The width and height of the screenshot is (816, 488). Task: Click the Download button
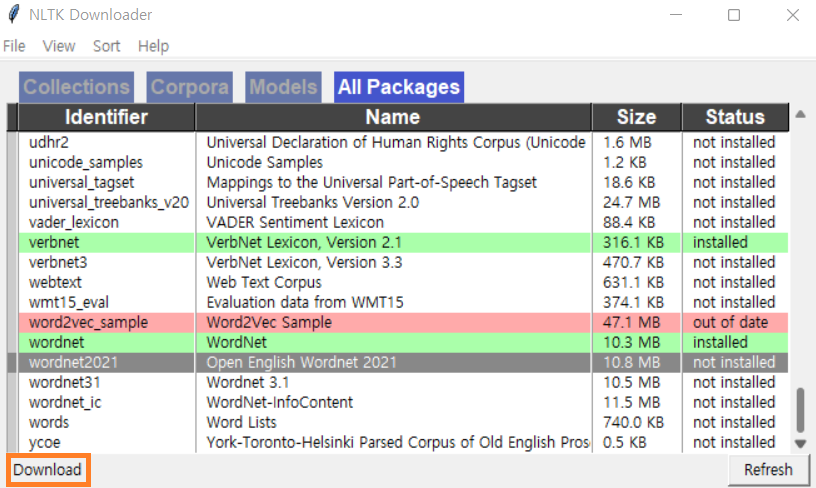[48, 470]
